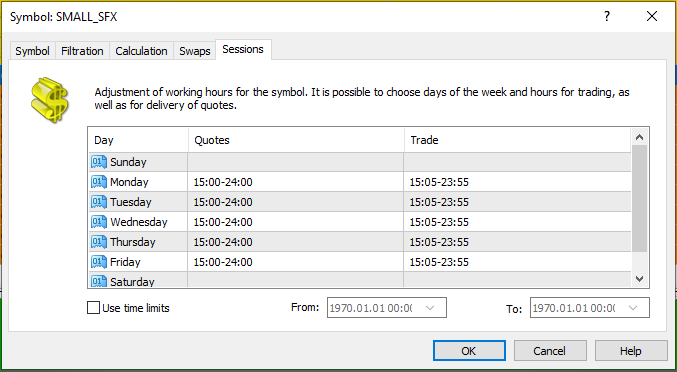
Task: Confirm with the OK button
Action: pyautogui.click(x=469, y=351)
